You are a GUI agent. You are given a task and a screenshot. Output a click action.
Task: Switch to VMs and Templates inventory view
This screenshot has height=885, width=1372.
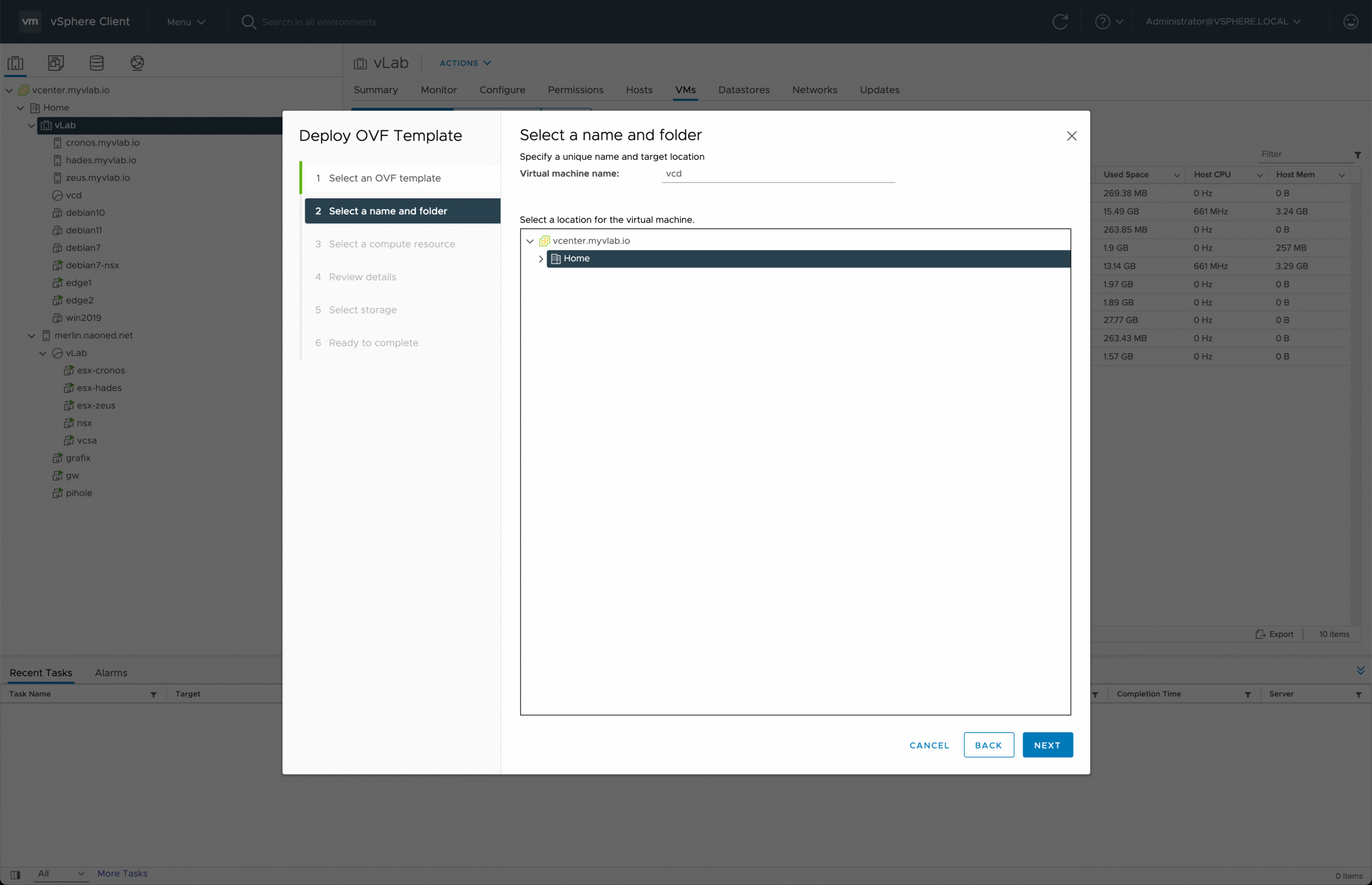coord(56,63)
